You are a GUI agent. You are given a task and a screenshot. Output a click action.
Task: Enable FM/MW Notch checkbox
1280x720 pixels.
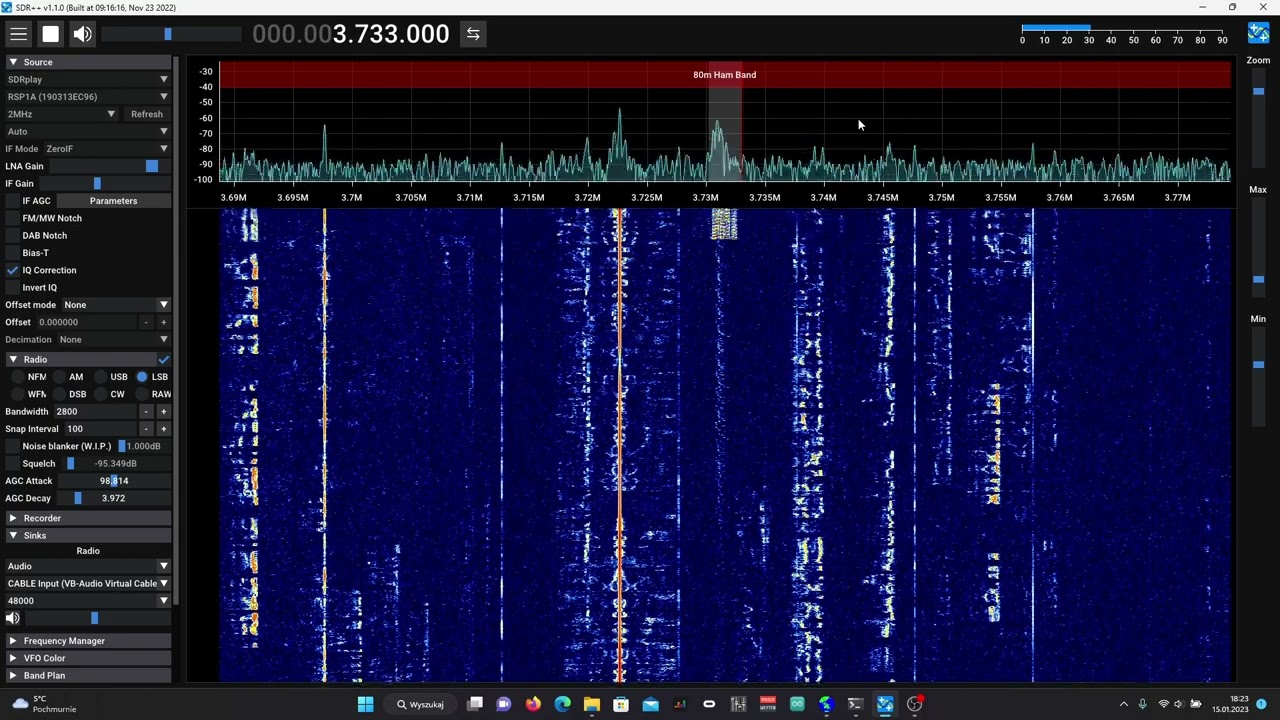[13, 218]
